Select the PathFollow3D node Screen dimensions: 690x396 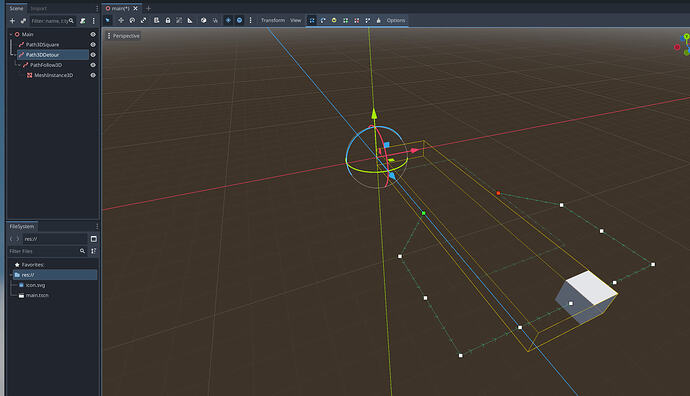(x=46, y=65)
